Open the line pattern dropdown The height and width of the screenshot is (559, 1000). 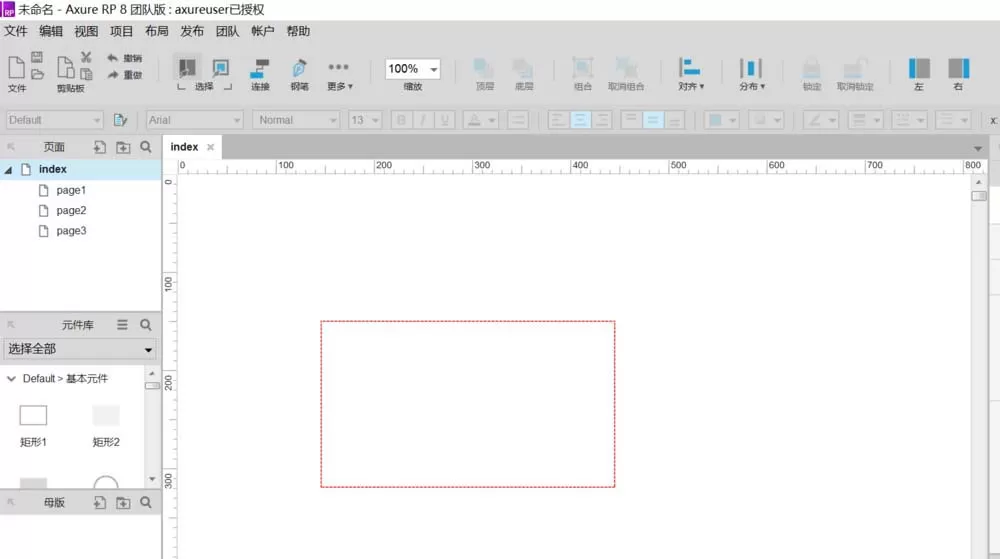(909, 120)
